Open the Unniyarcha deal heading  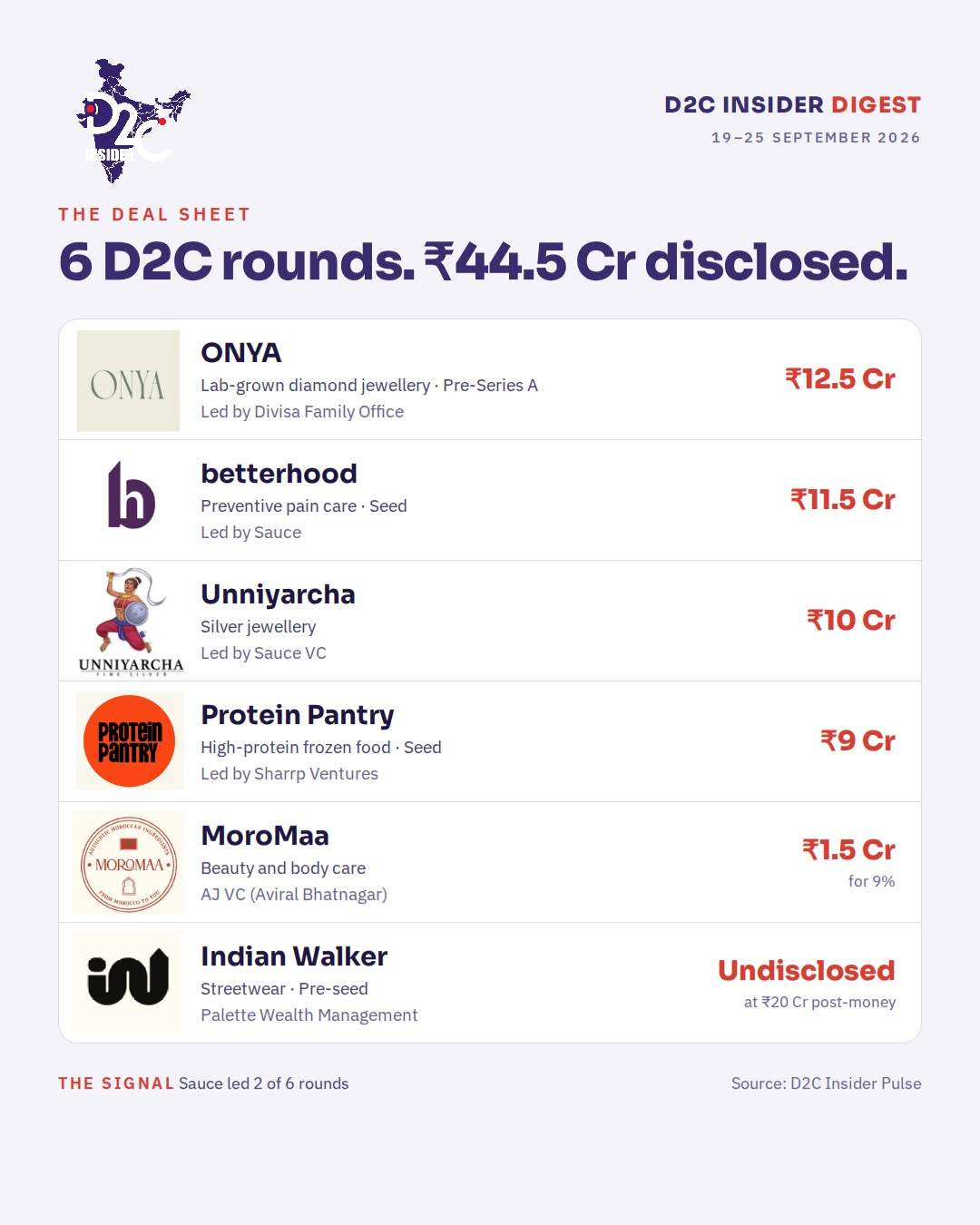[x=278, y=594]
